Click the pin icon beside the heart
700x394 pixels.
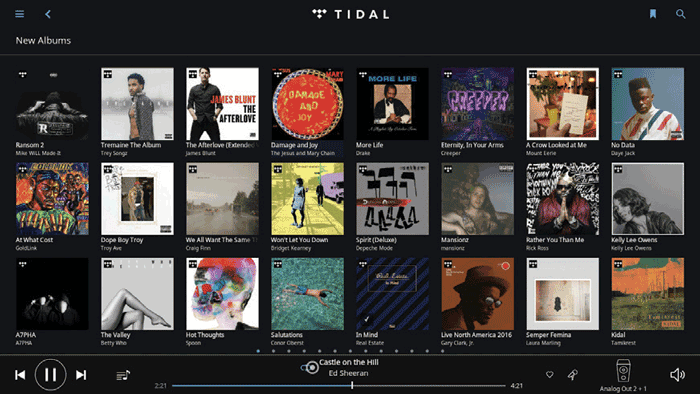click(572, 375)
